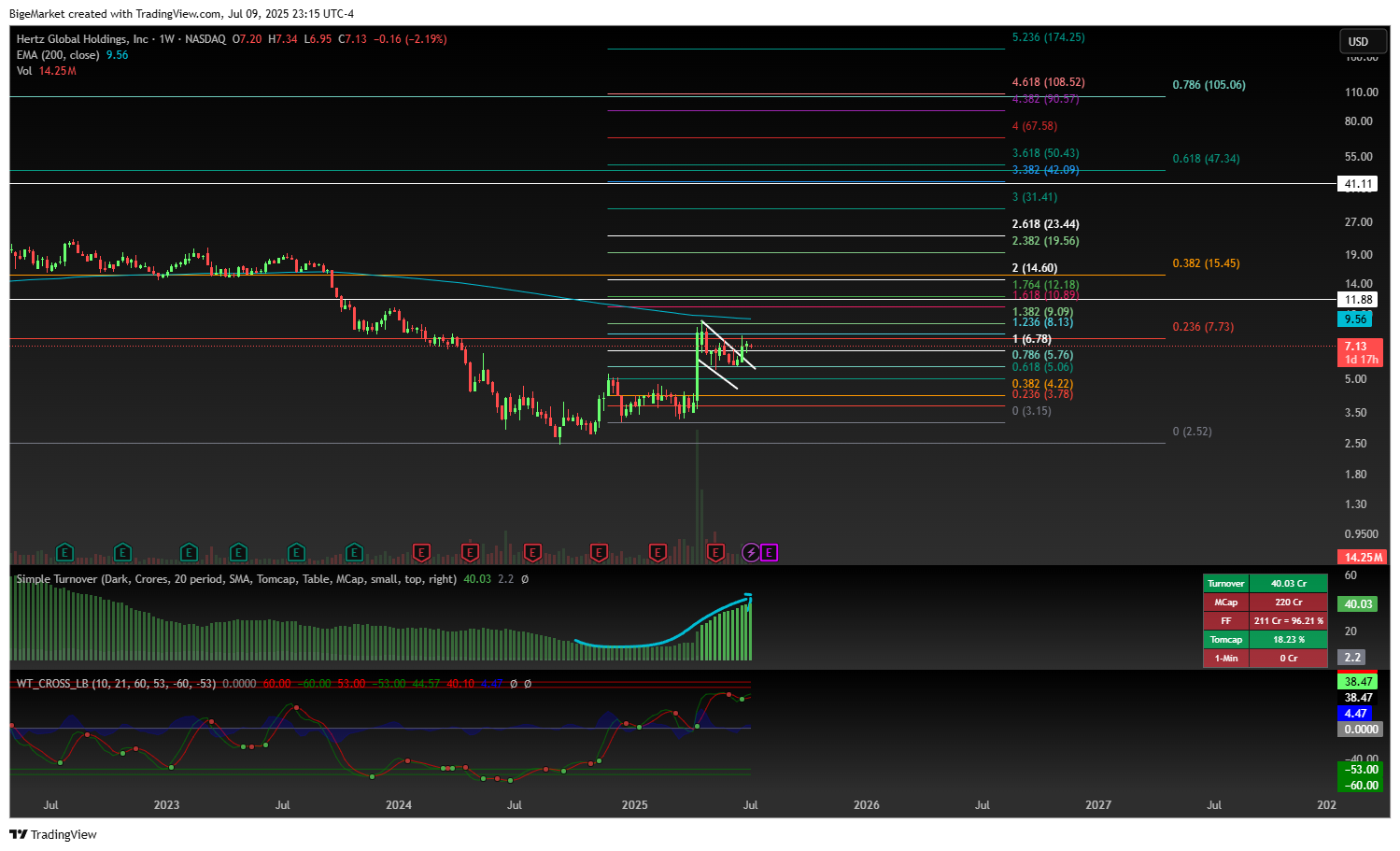
Task: Click the Hertz Global Holdings, Inc symbol title
Action: (x=82, y=39)
